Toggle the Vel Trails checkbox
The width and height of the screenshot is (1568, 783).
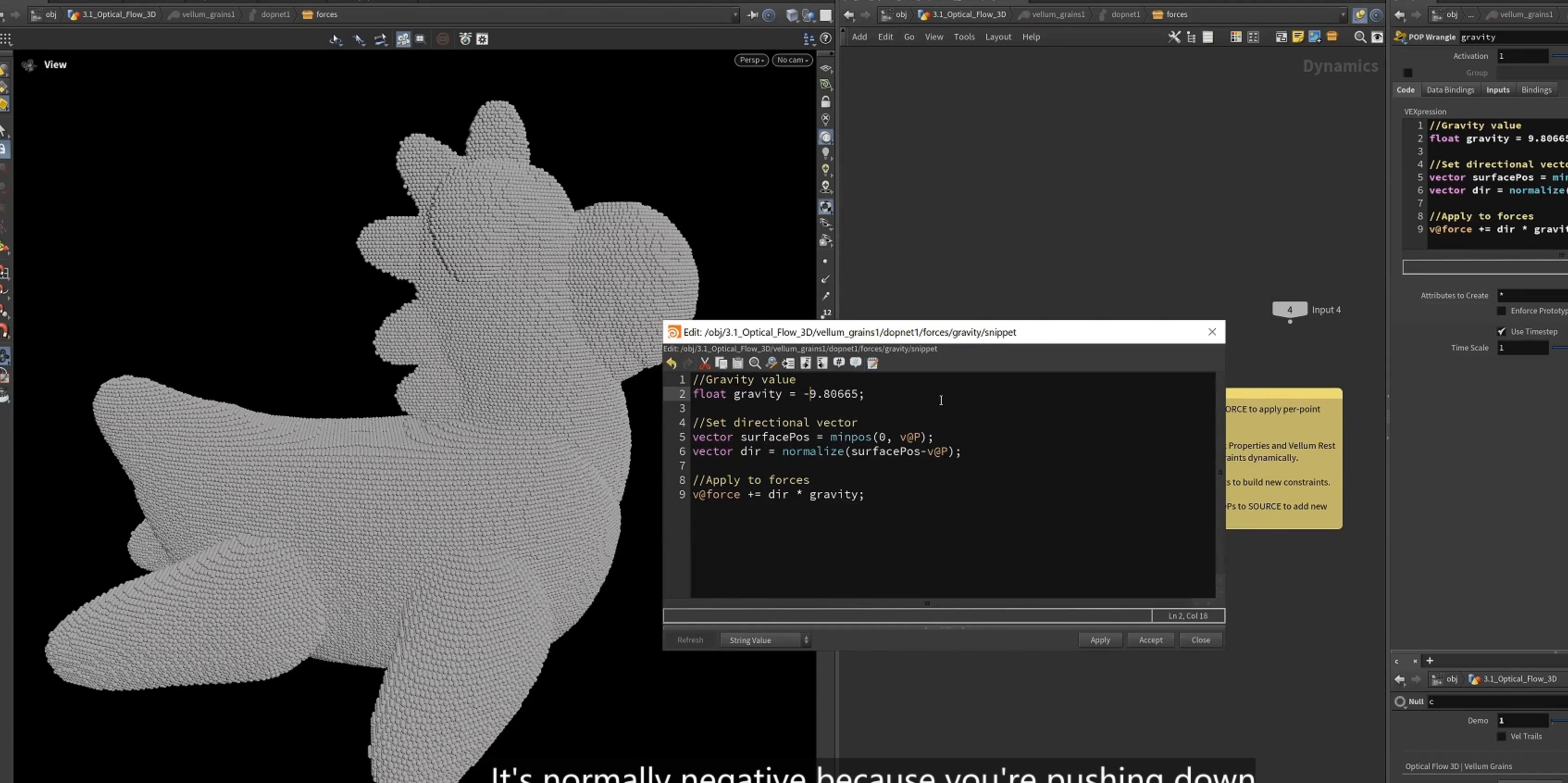pyautogui.click(x=1502, y=737)
